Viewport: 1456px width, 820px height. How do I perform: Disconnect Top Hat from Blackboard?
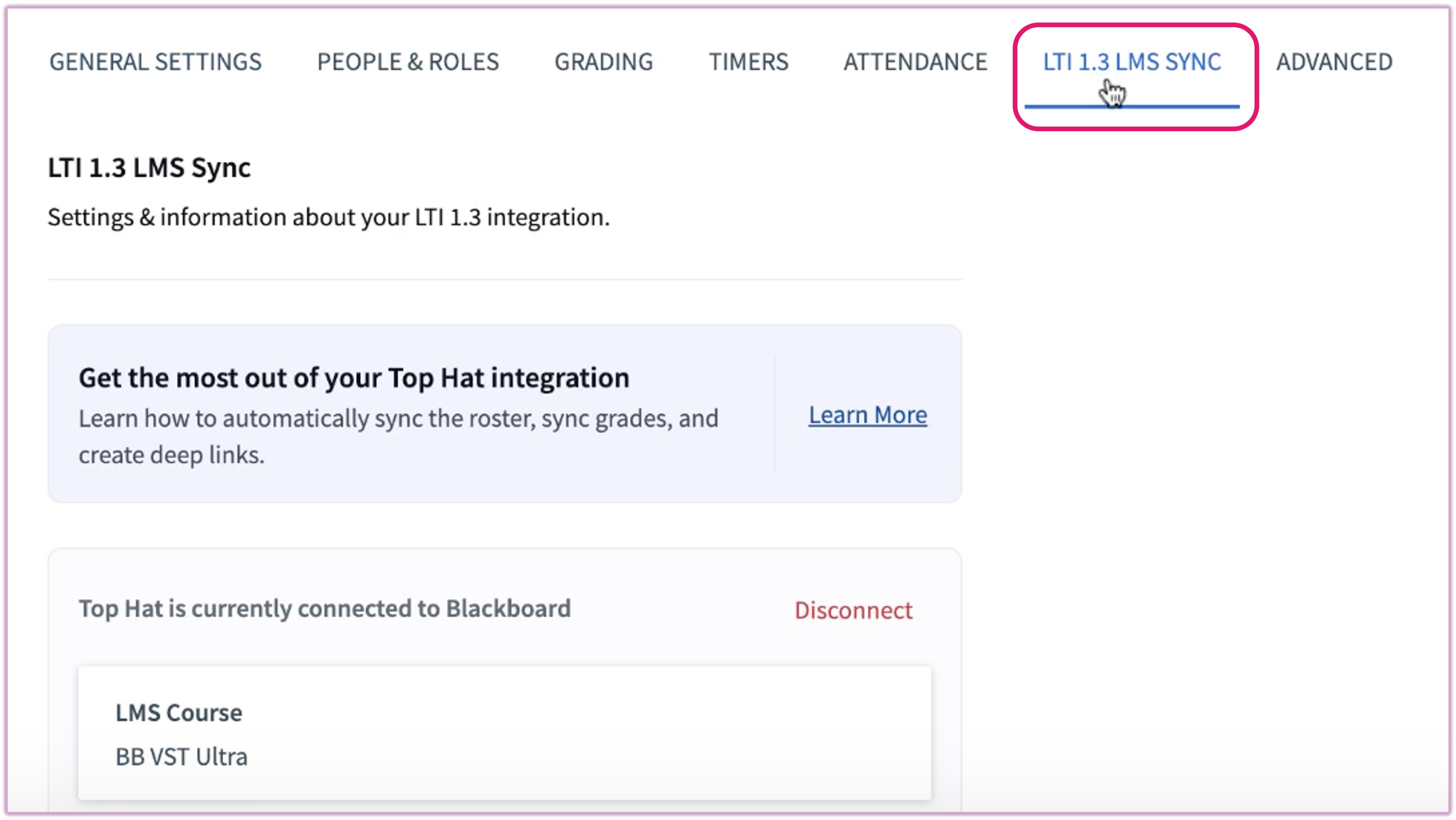click(853, 610)
